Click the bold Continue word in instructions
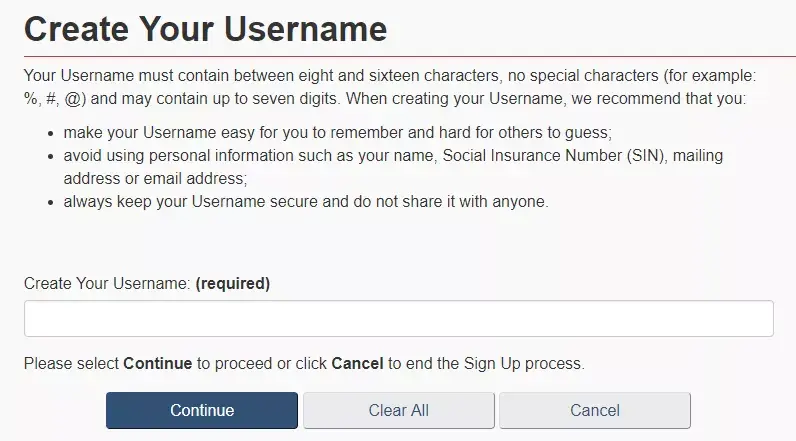 (x=157, y=363)
